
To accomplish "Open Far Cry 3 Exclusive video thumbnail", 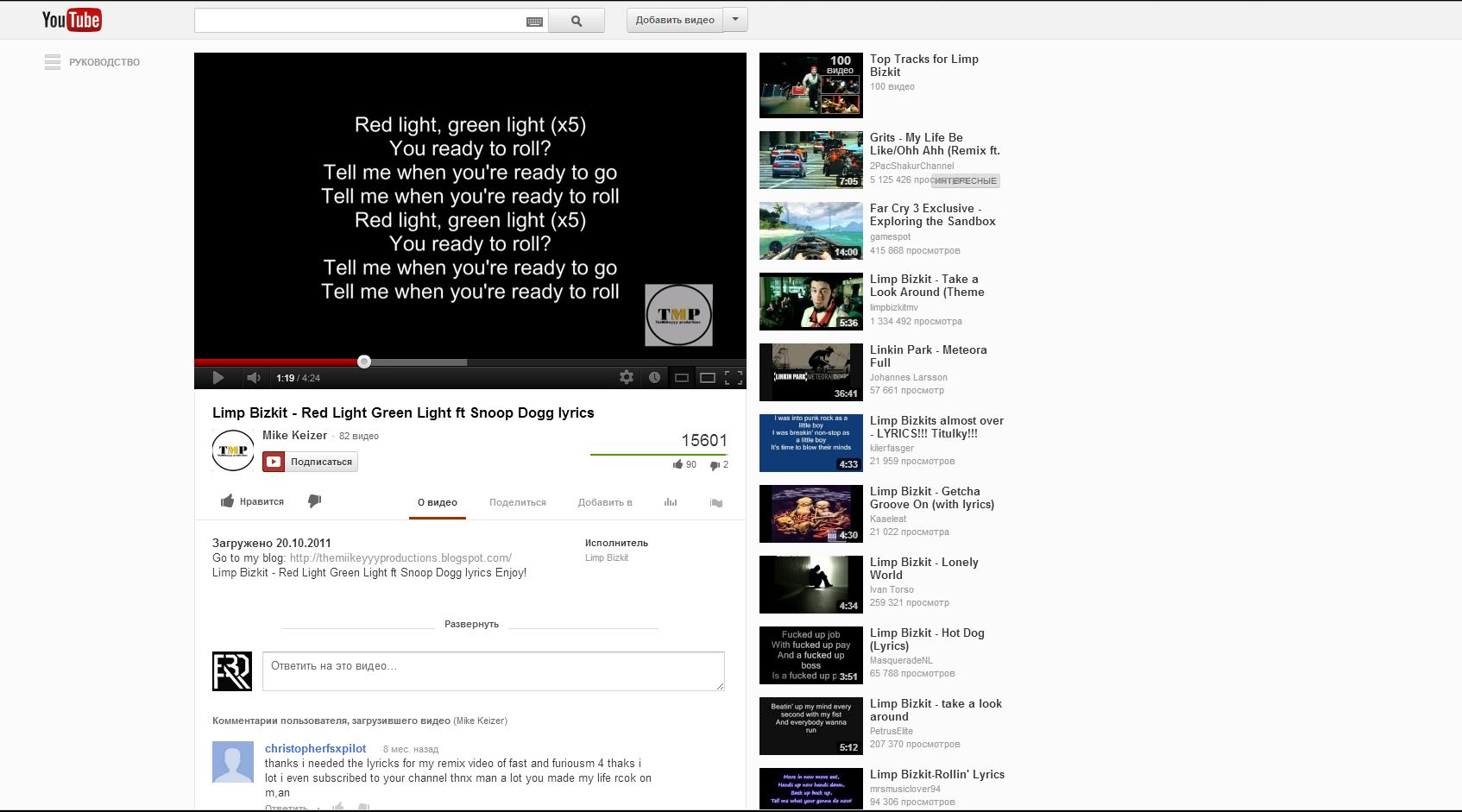I will [x=811, y=231].
